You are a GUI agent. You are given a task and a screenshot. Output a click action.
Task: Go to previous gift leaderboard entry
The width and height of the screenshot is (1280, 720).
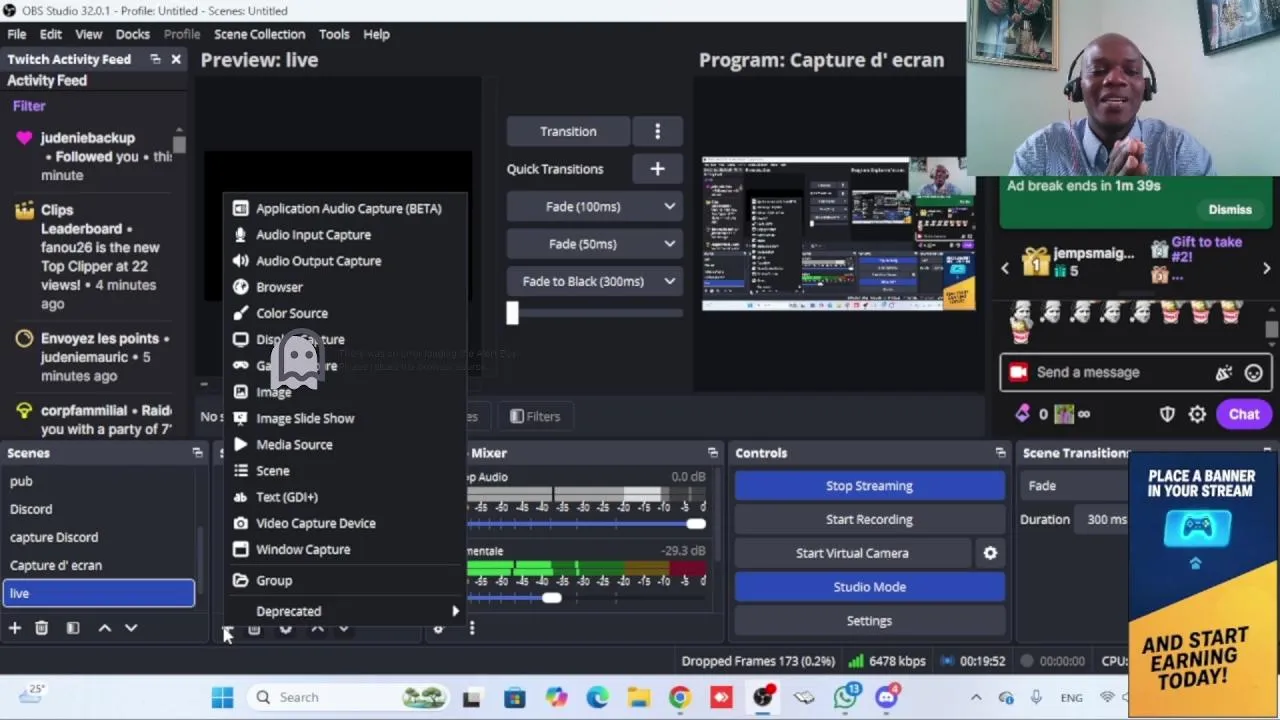[x=1005, y=268]
